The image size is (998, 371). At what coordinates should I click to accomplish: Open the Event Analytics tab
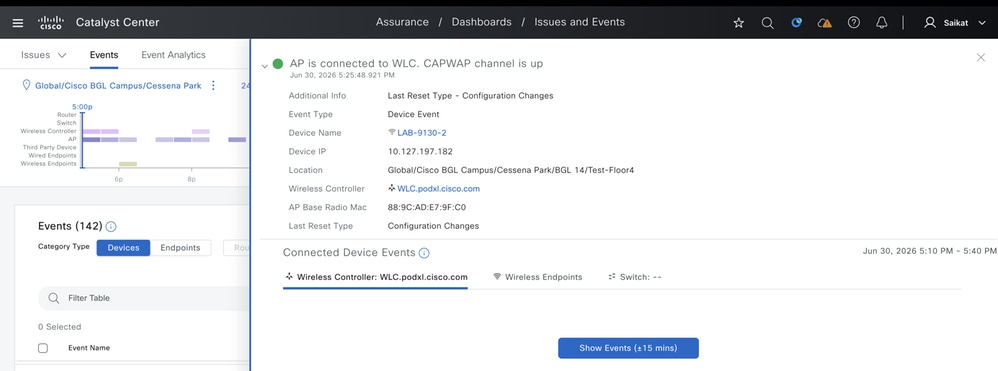[x=173, y=55]
